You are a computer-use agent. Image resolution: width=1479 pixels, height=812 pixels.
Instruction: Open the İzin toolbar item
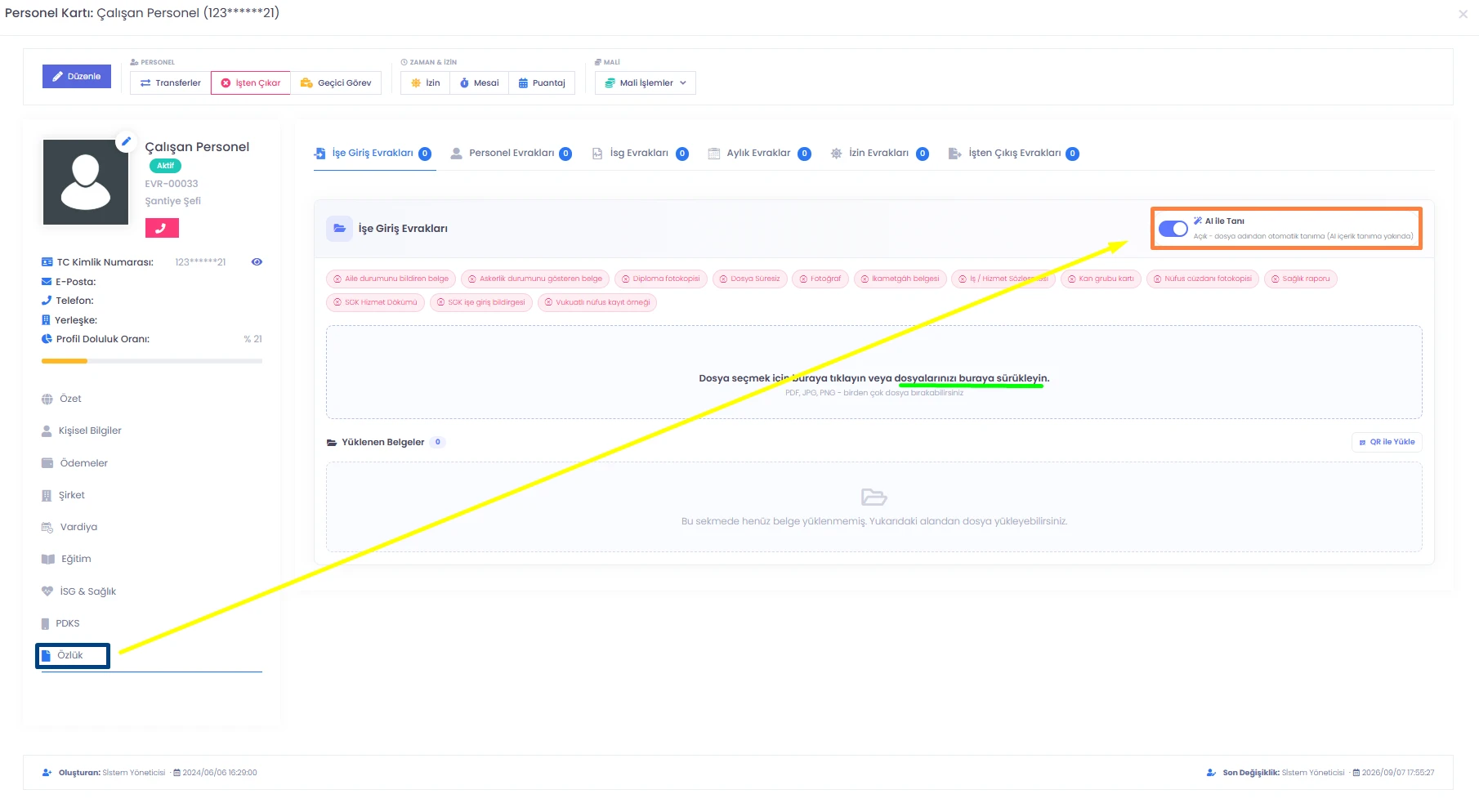(x=426, y=83)
